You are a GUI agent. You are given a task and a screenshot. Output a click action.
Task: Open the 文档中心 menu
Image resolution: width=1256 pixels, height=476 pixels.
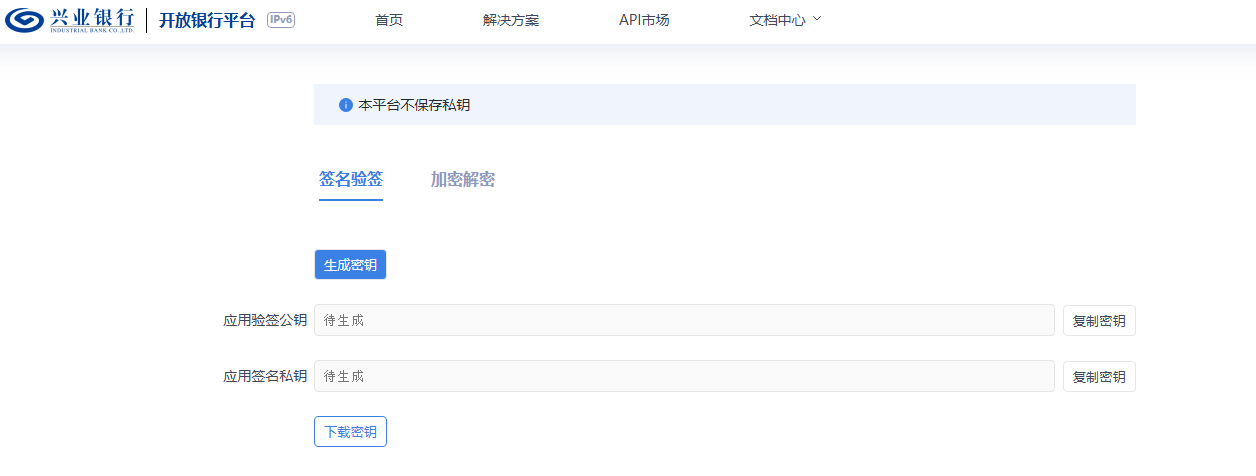(777, 20)
